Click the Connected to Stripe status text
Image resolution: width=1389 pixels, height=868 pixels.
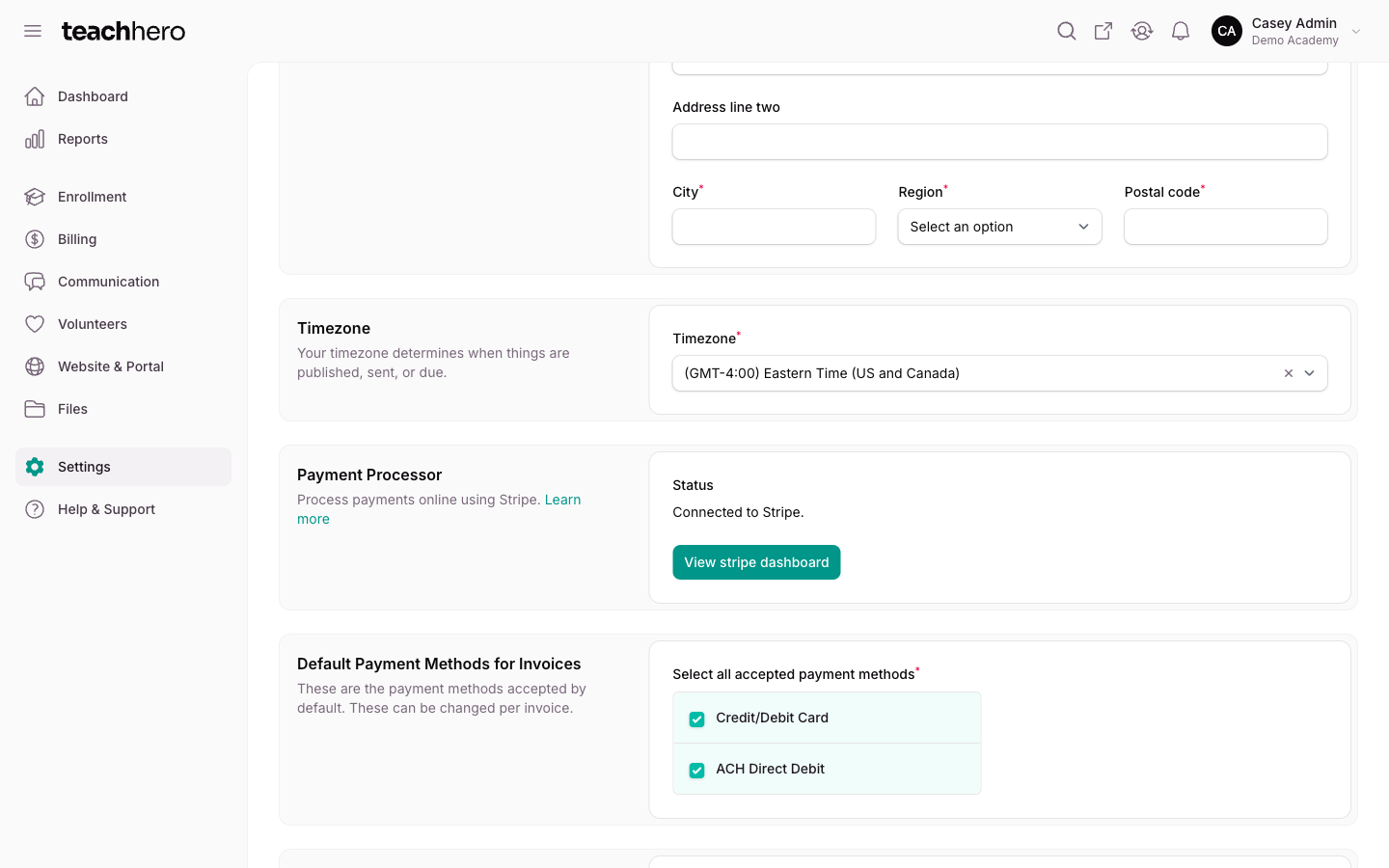(x=738, y=512)
